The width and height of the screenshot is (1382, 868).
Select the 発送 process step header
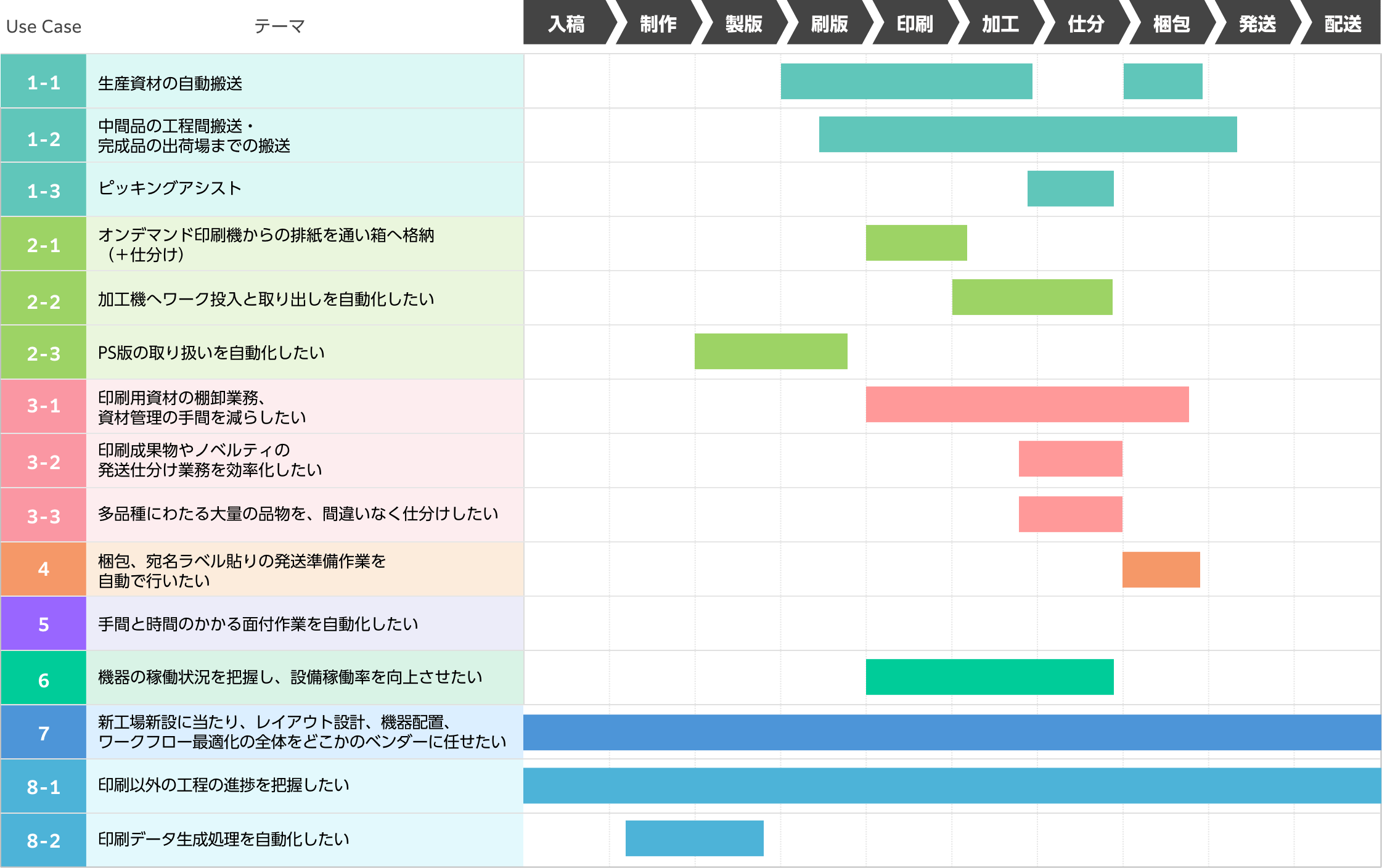pos(1257,23)
